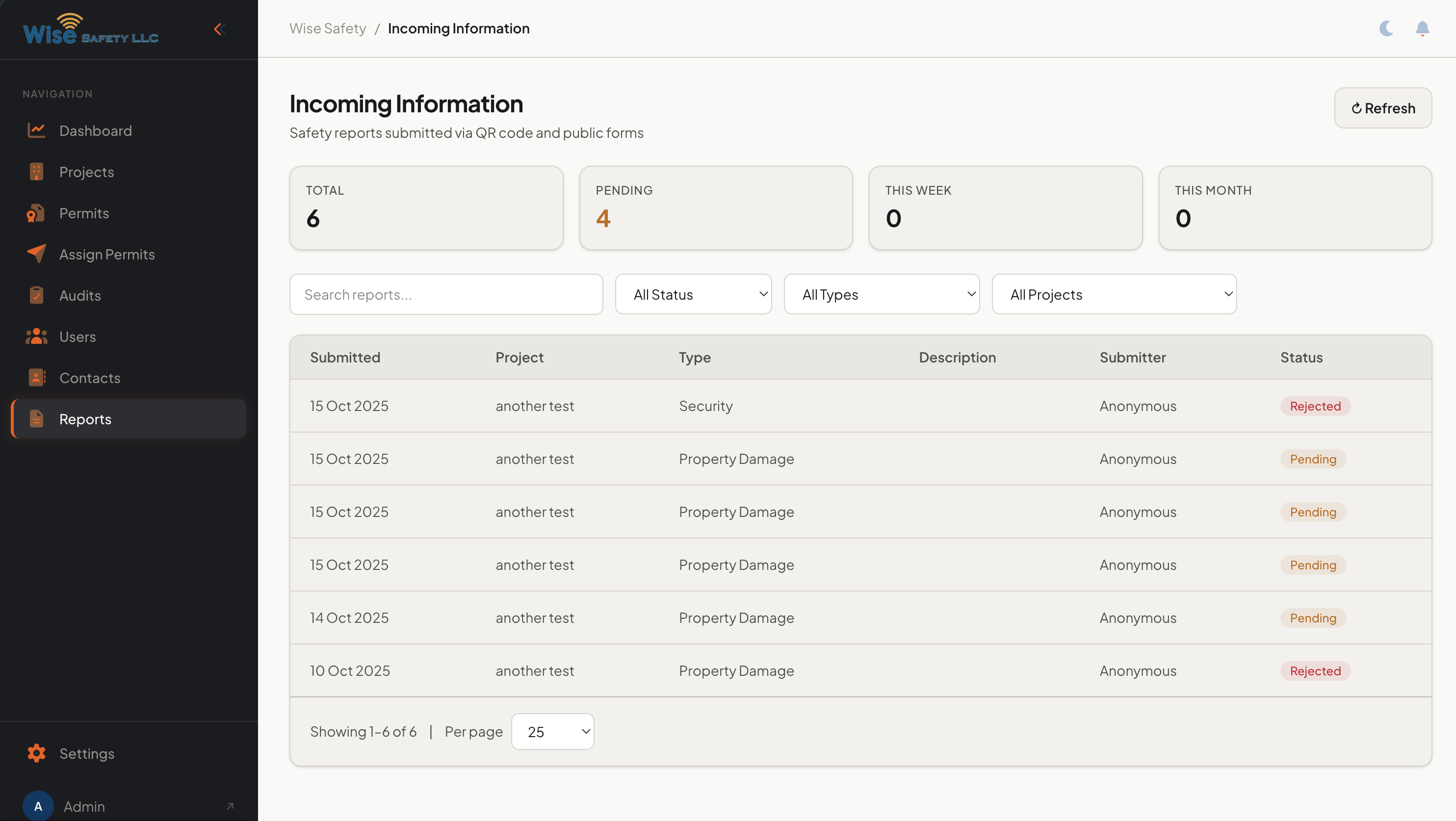Select the Projects building icon
Screen dimensions: 1456x821
tap(36, 172)
